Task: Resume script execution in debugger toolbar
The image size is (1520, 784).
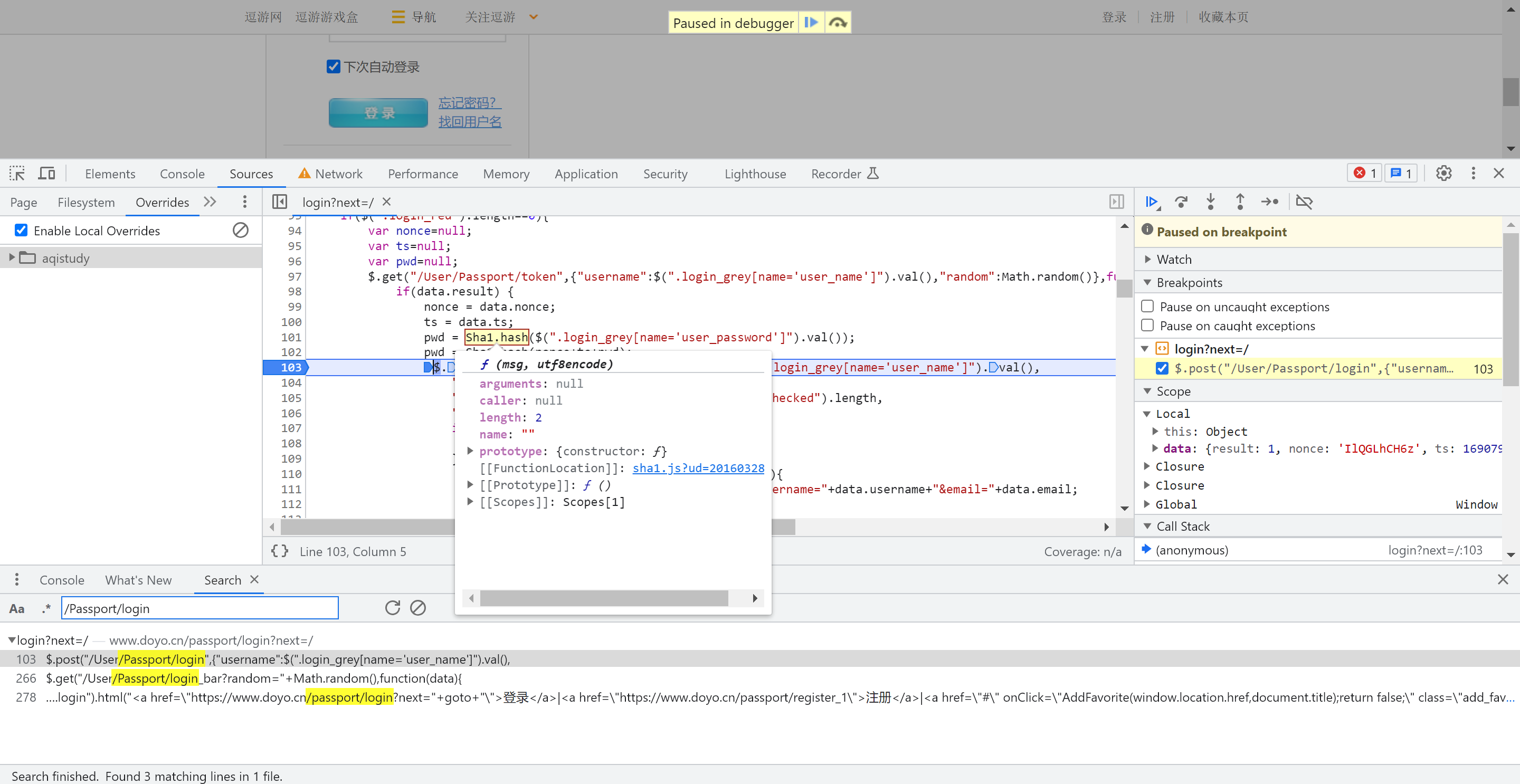Action: point(1151,202)
